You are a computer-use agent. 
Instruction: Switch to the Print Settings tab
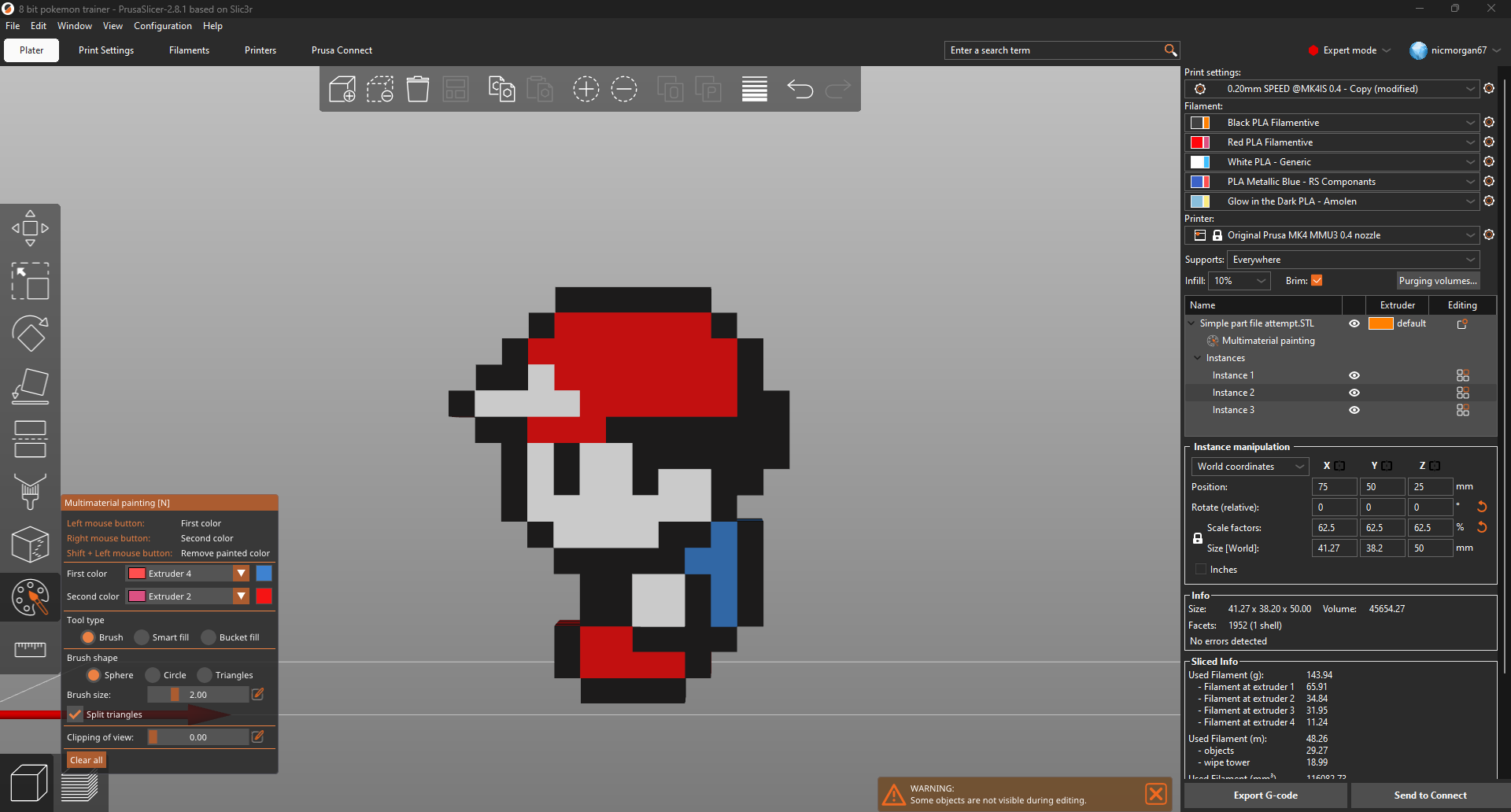(106, 50)
